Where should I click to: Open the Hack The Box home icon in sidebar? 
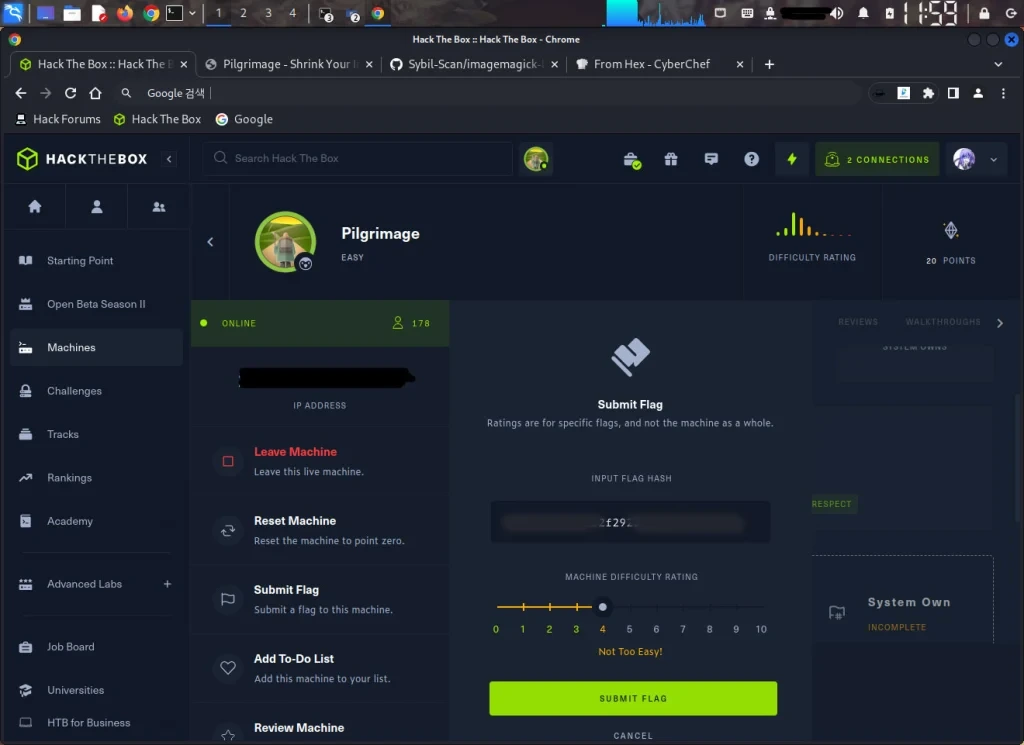click(x=35, y=207)
